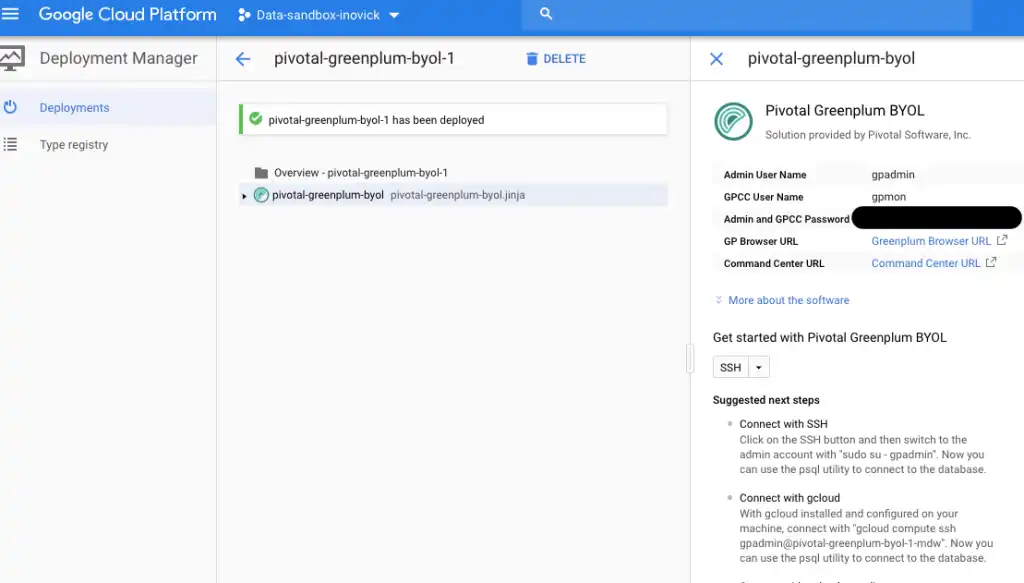Select Deployments in the sidebar

[x=74, y=108]
